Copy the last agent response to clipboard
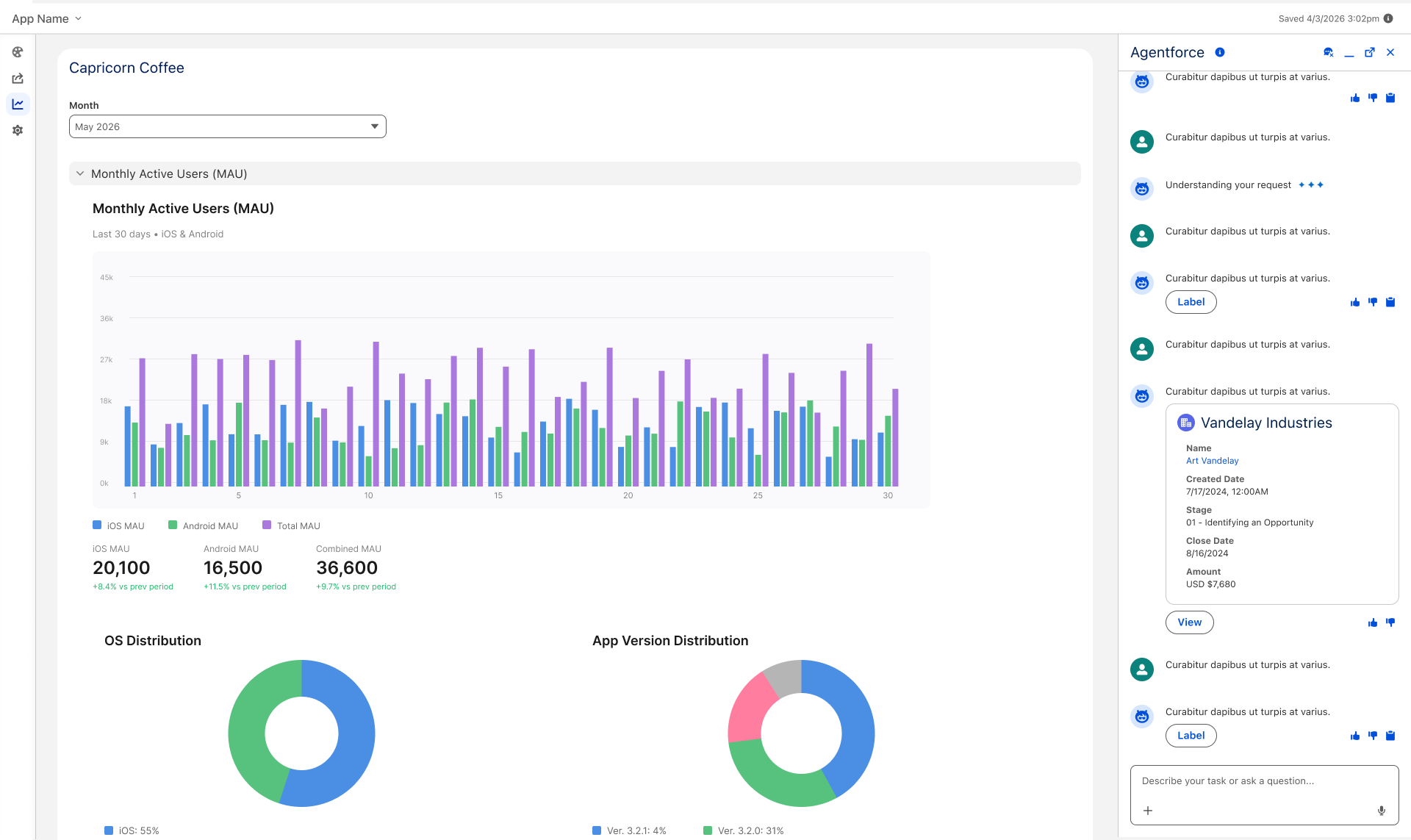Viewport: 1411px width, 840px height. click(x=1390, y=736)
